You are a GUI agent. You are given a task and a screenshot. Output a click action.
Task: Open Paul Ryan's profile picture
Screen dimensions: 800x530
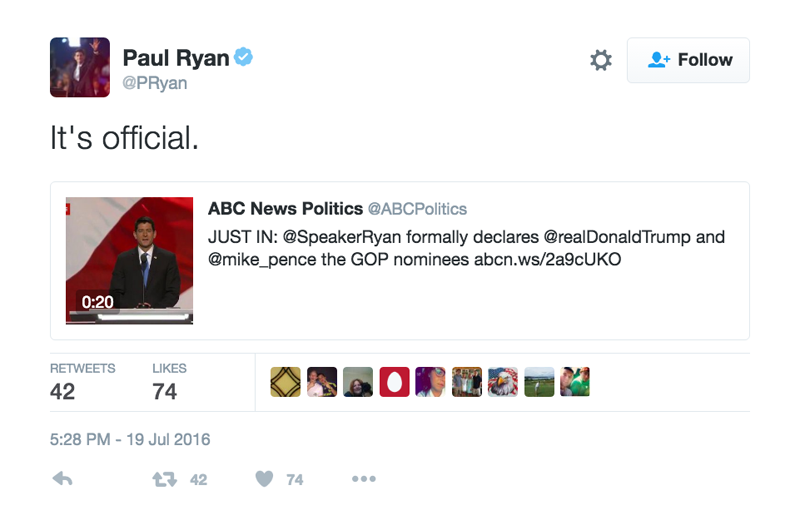coord(79,67)
